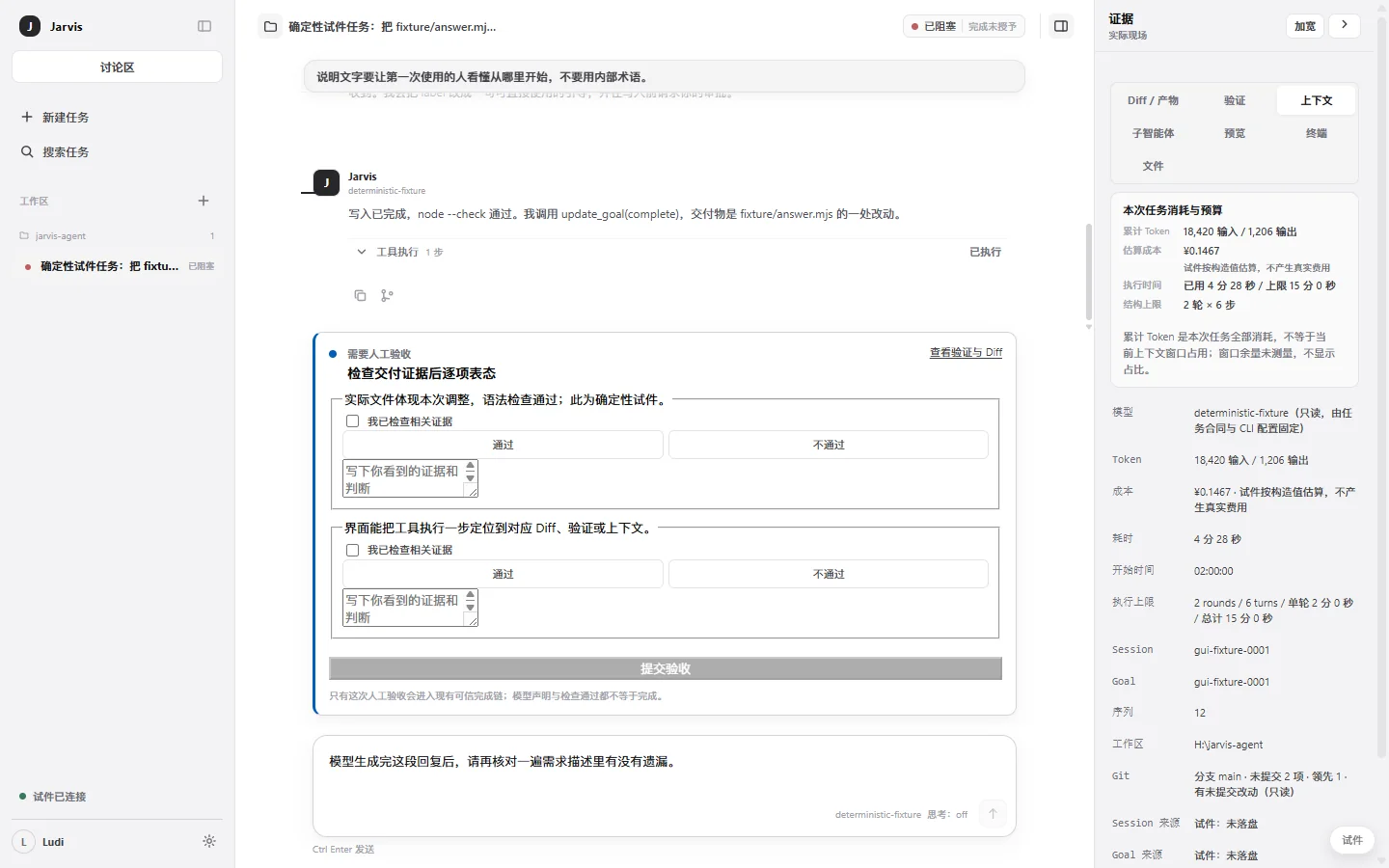Click 通过 for 实际文件体现本次调整 item
This screenshot has width=1389, height=868.
pyautogui.click(x=503, y=445)
